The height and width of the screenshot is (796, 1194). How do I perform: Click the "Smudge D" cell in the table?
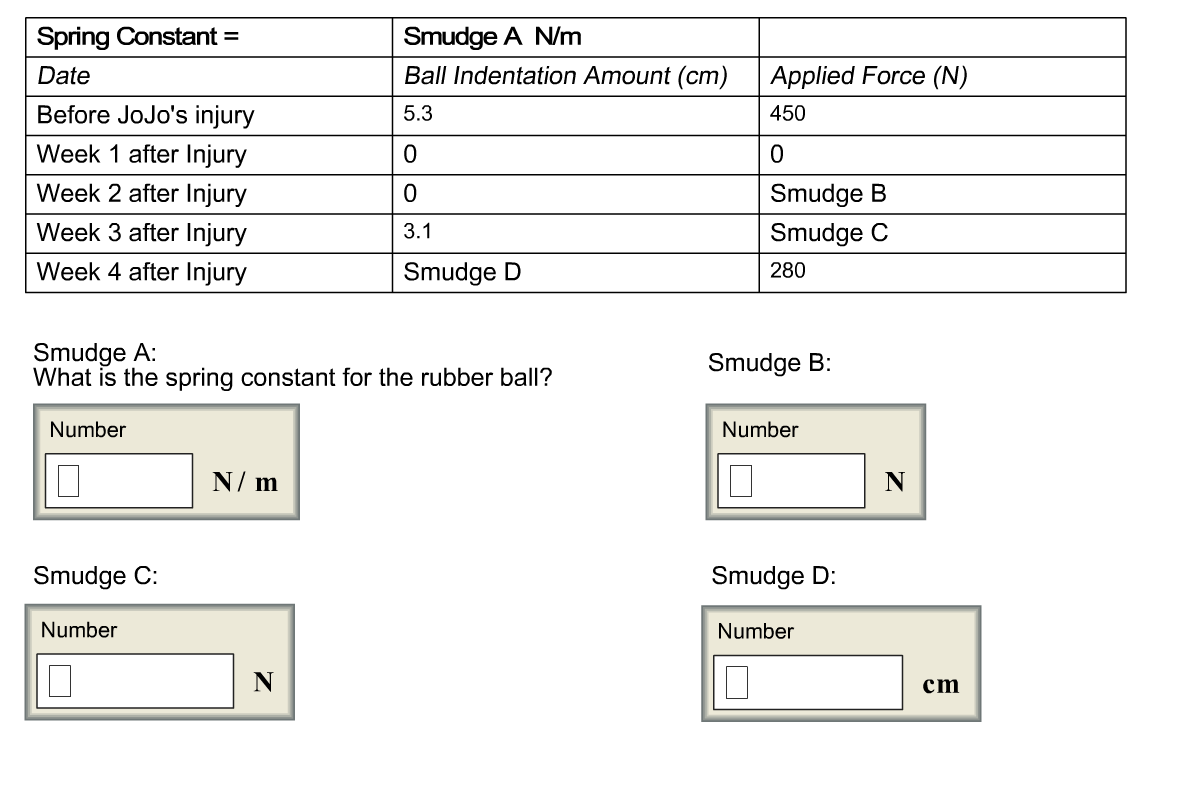pos(575,272)
